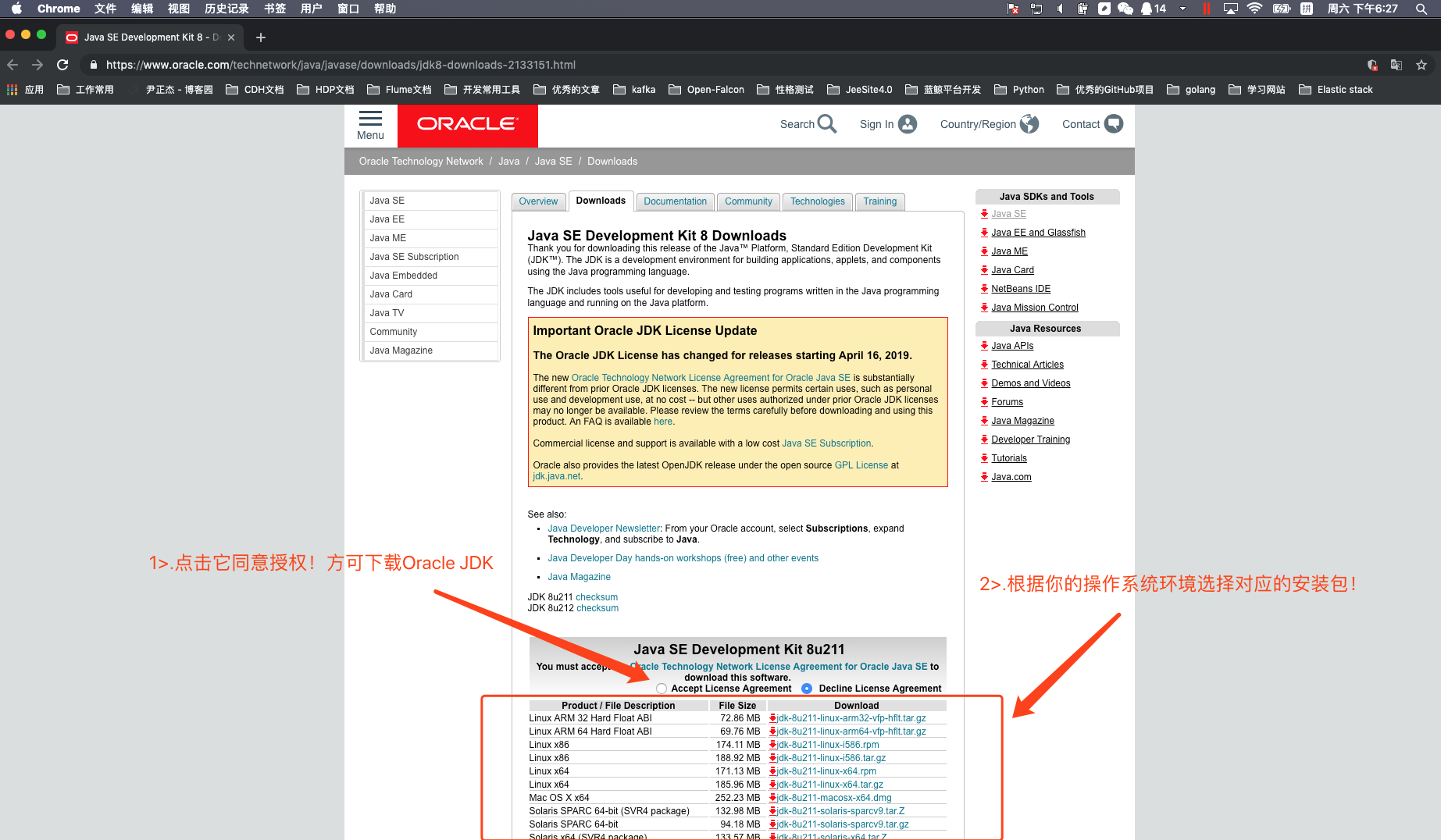Open the Flume文档 bookmarks folder

click(x=399, y=90)
